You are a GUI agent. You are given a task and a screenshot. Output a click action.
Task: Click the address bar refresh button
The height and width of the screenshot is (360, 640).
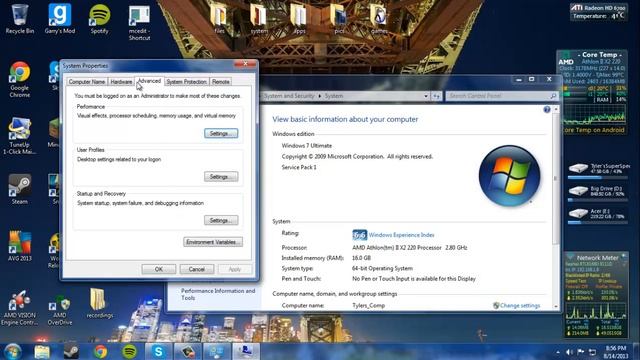pos(437,96)
